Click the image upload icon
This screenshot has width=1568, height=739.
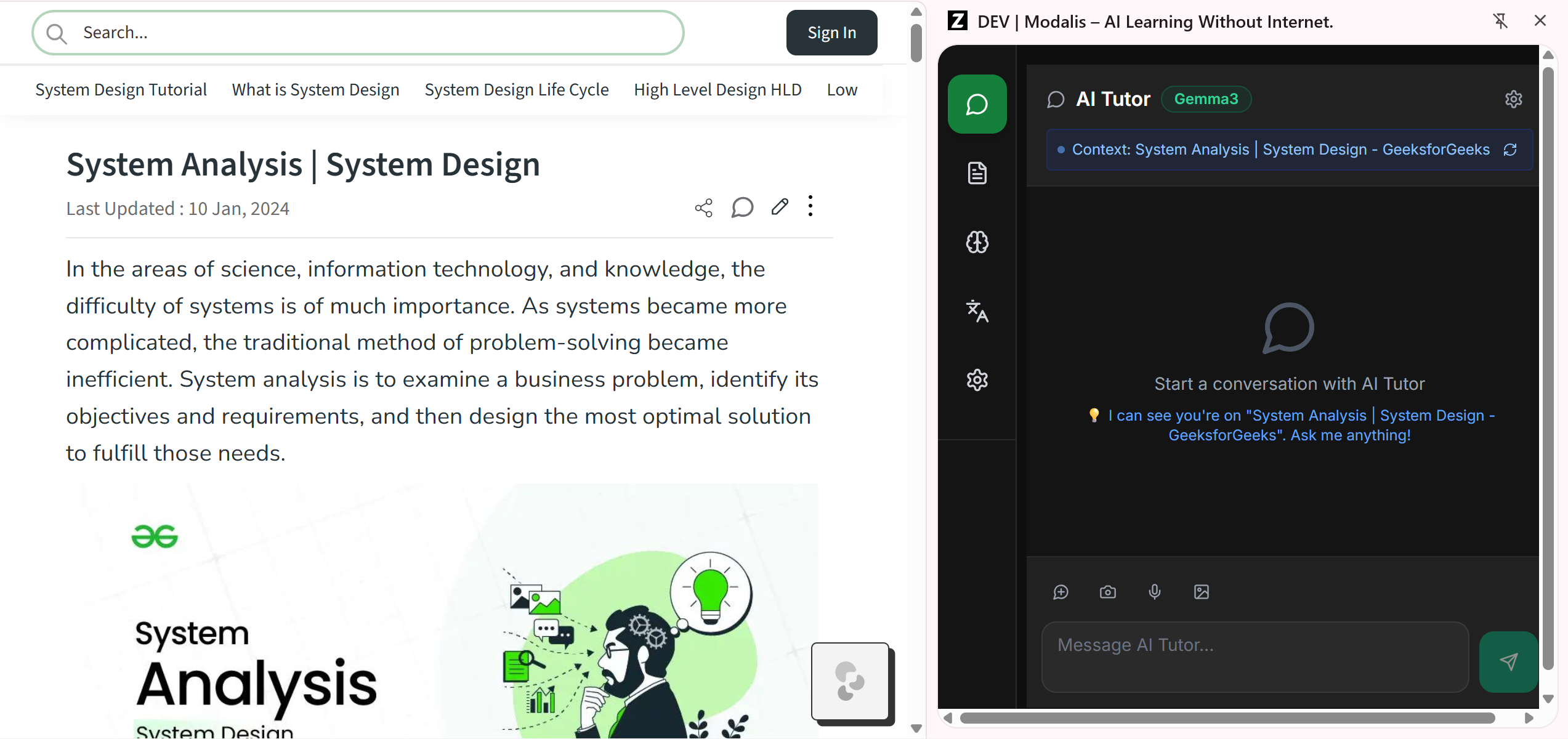[x=1201, y=592]
